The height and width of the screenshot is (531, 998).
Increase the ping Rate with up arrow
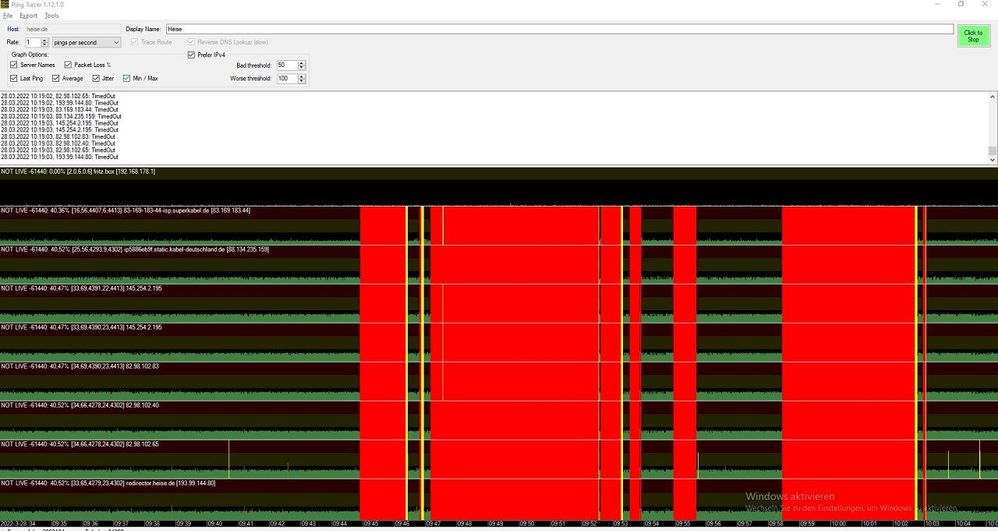[x=45, y=40]
